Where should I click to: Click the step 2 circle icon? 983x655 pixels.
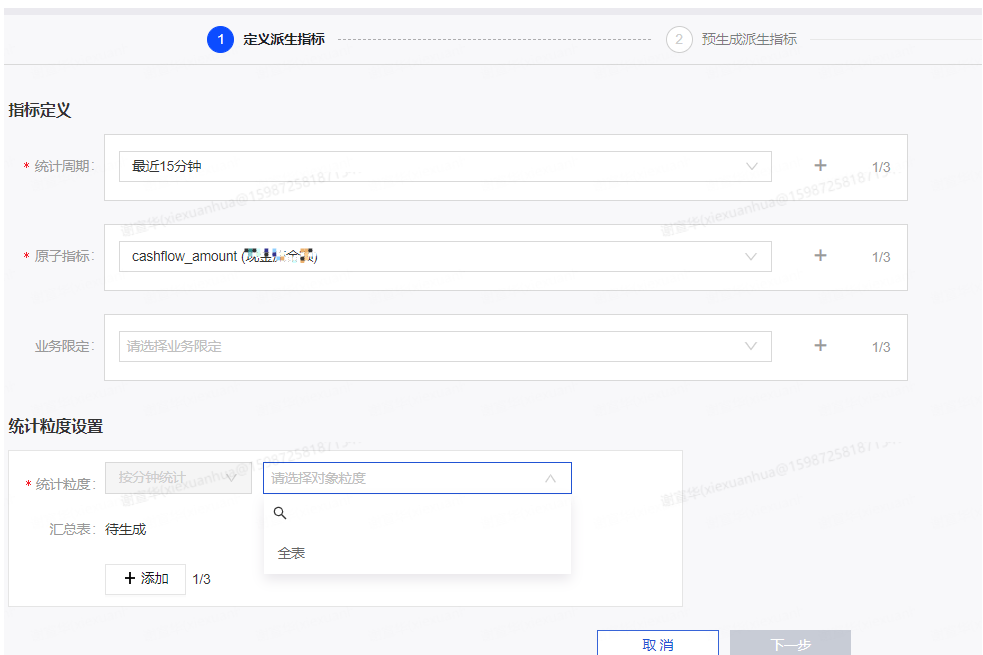679,40
